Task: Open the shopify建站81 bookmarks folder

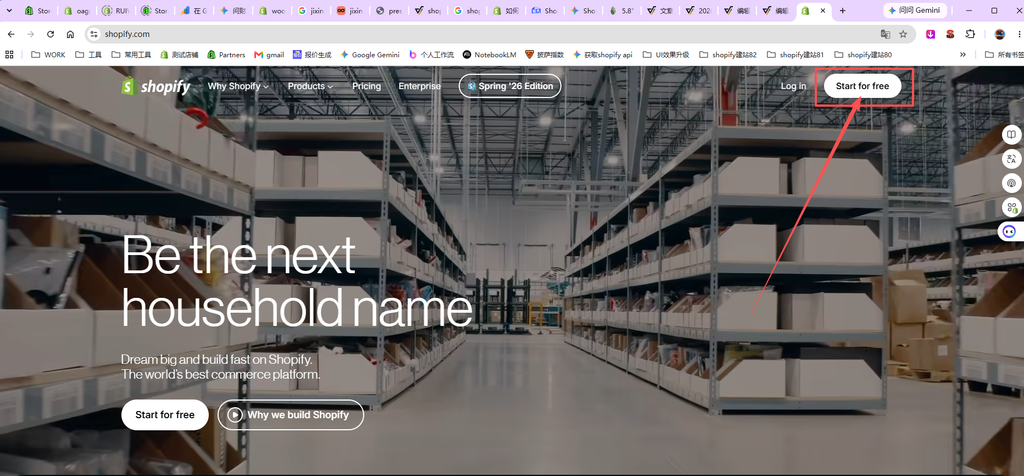Action: [x=795, y=55]
